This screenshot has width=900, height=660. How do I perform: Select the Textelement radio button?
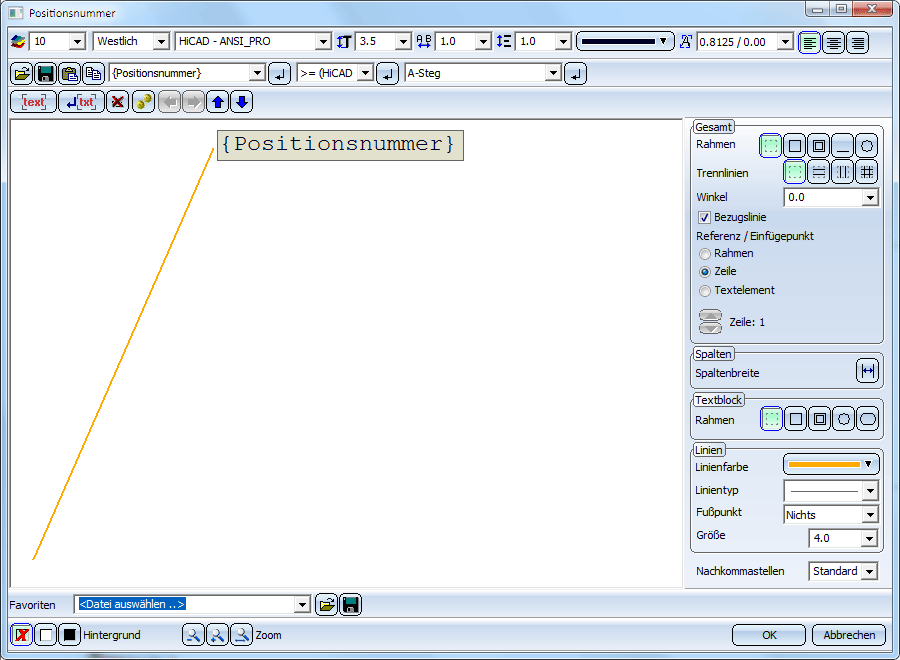(x=705, y=291)
